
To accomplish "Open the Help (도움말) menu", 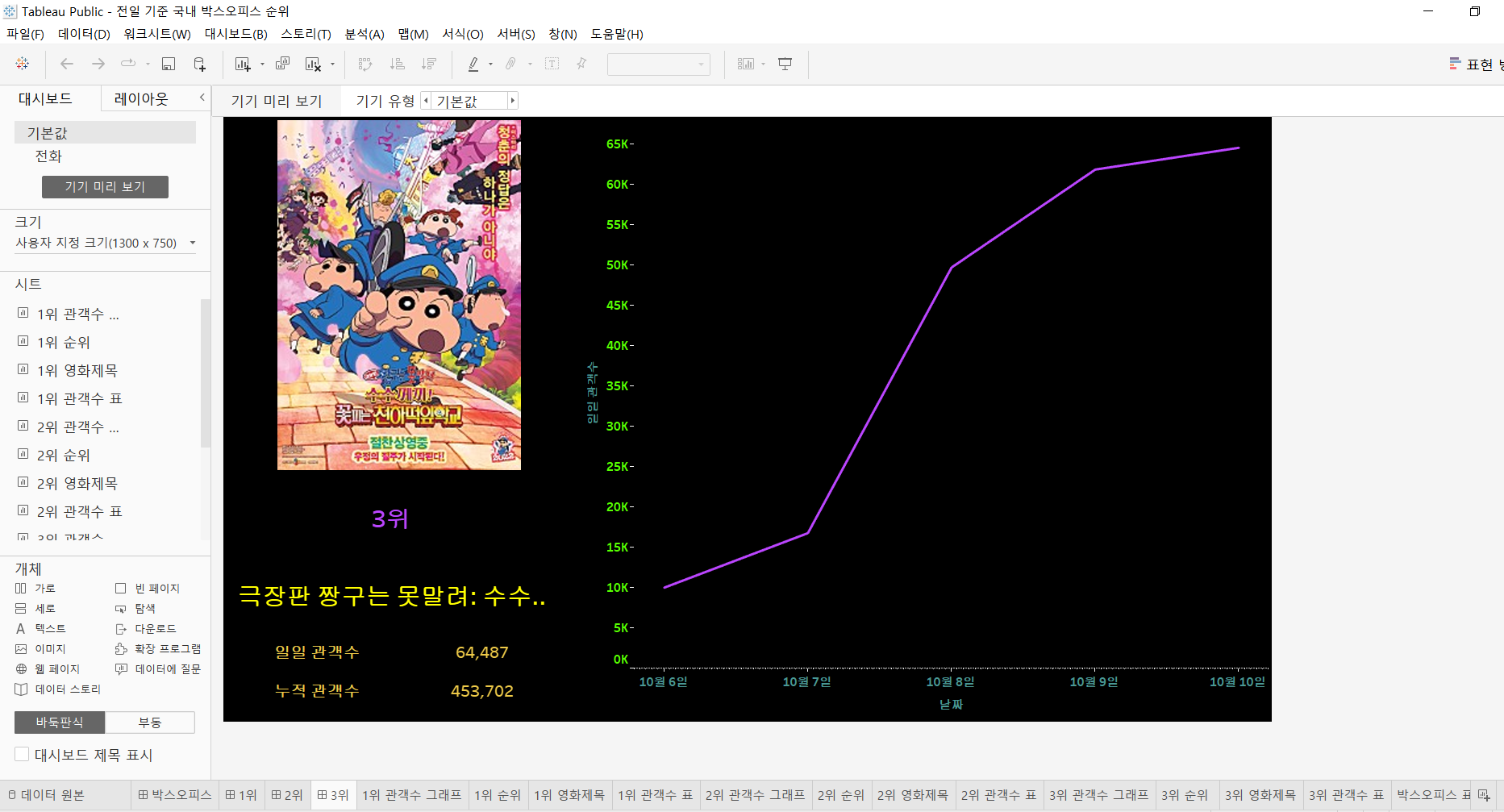I will pos(617,34).
